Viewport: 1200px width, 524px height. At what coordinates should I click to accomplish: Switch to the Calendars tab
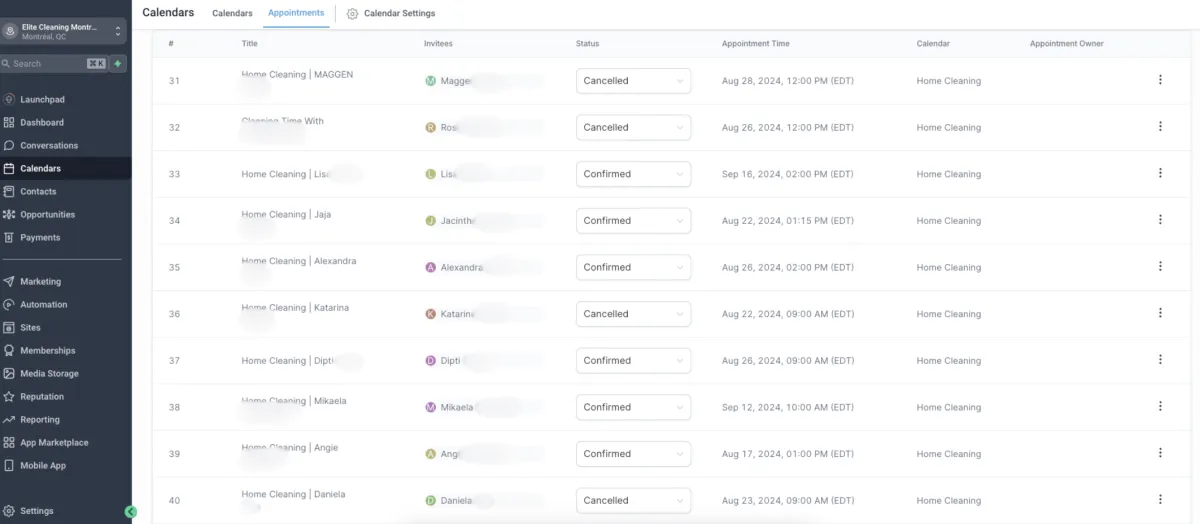232,13
